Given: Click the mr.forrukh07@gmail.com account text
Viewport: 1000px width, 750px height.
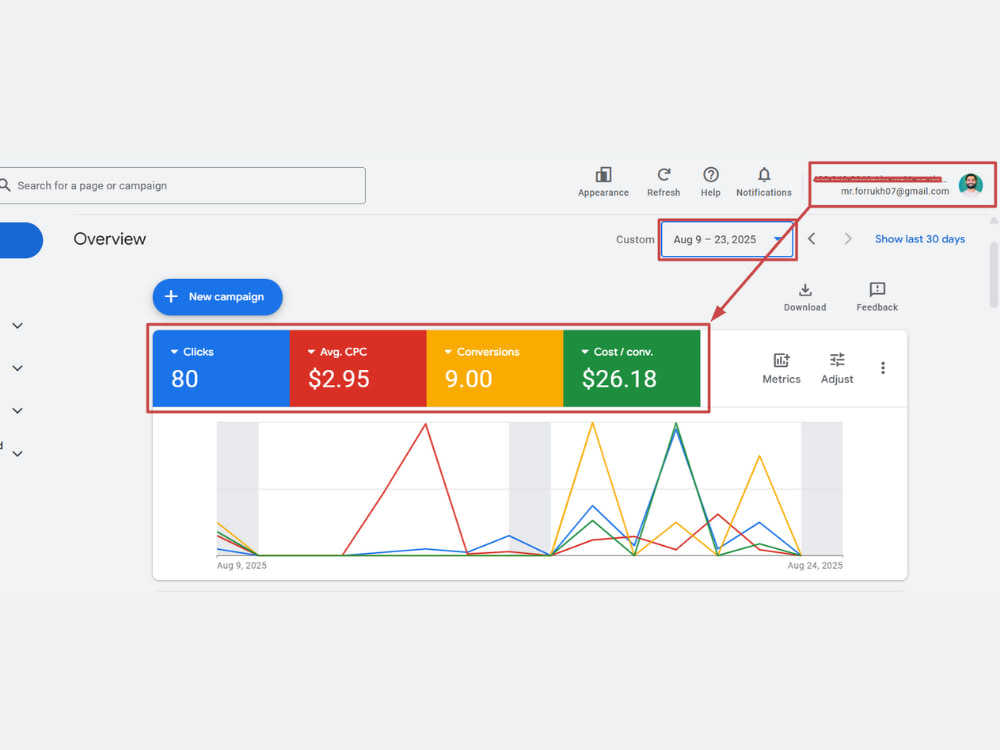Looking at the screenshot, I should click(894, 191).
